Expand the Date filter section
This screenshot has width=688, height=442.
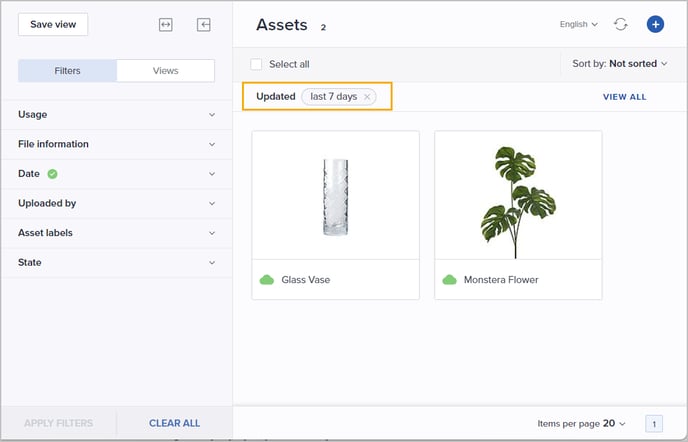pos(117,174)
